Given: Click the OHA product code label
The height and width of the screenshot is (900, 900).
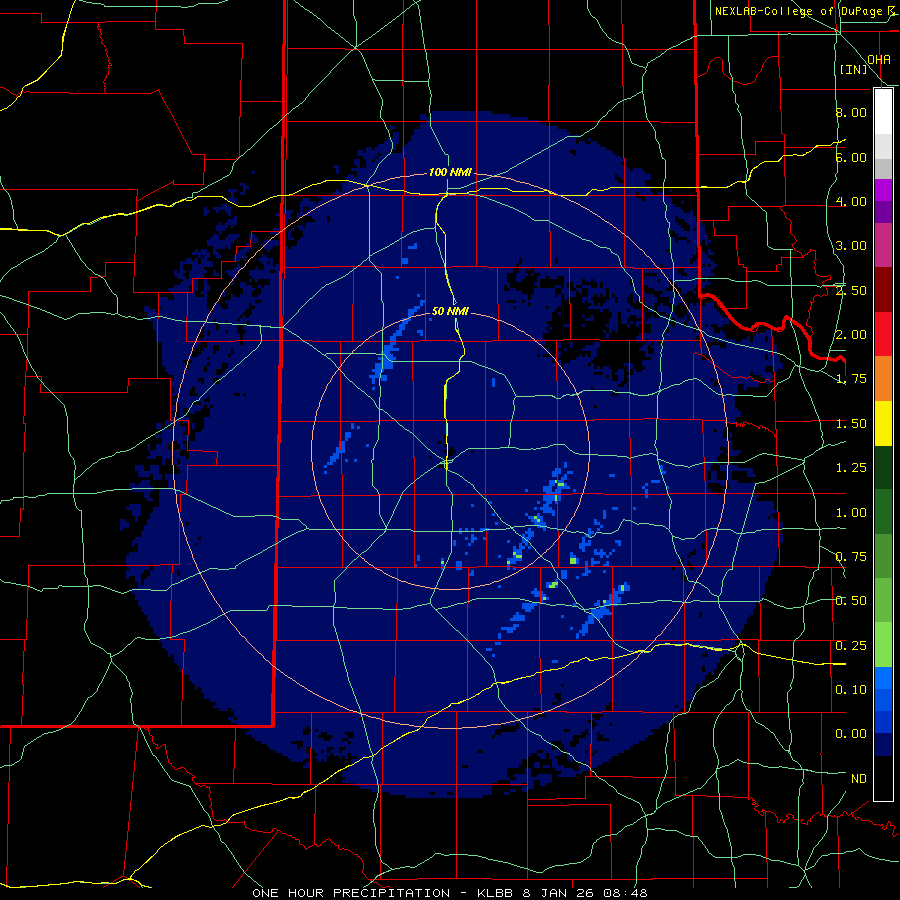Looking at the screenshot, I should [x=879, y=59].
